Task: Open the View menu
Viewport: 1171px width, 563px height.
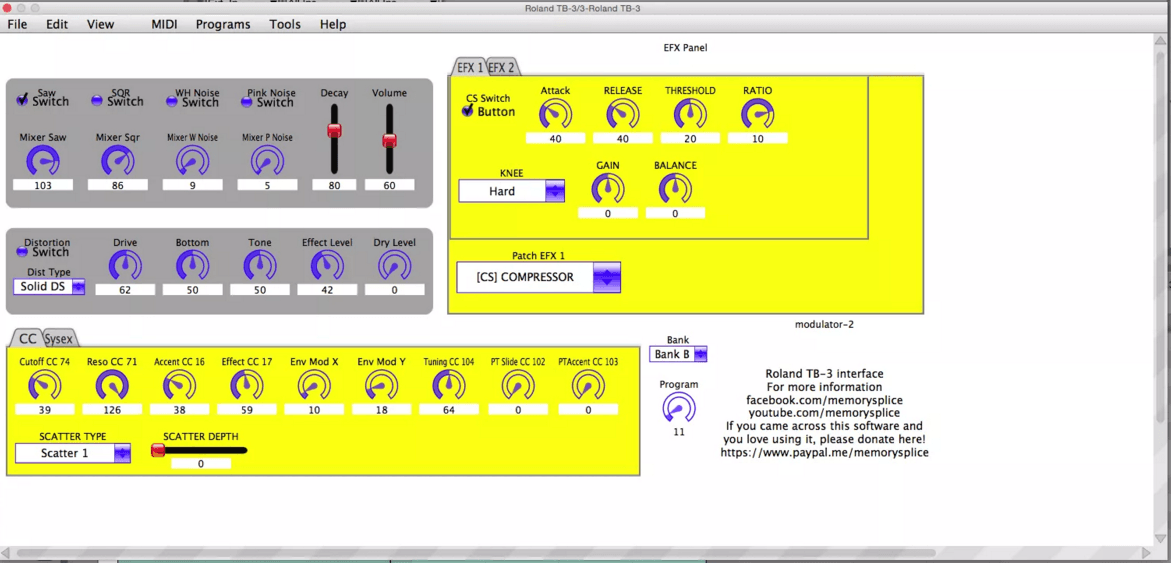Action: click(x=100, y=24)
